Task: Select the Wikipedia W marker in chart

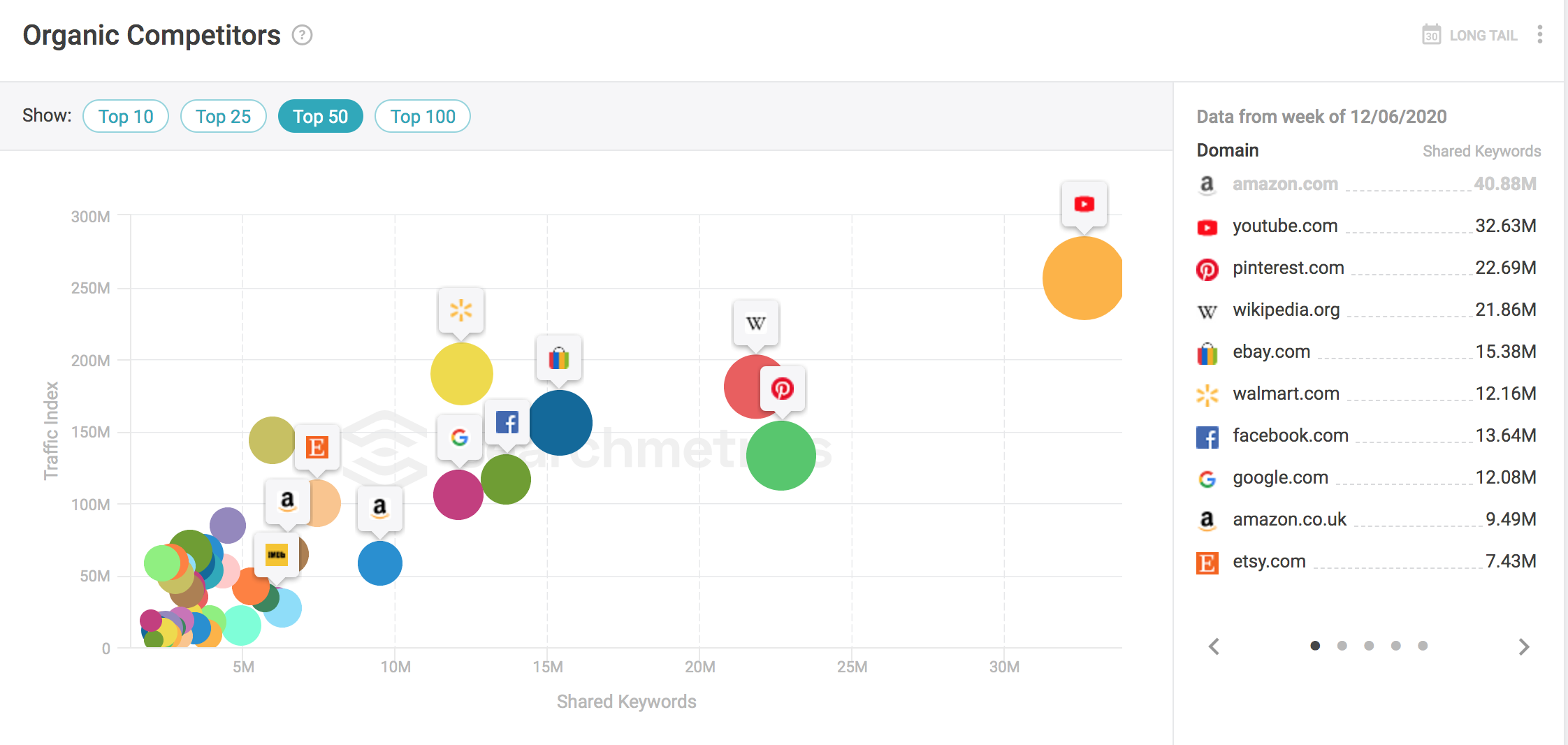Action: pos(755,323)
